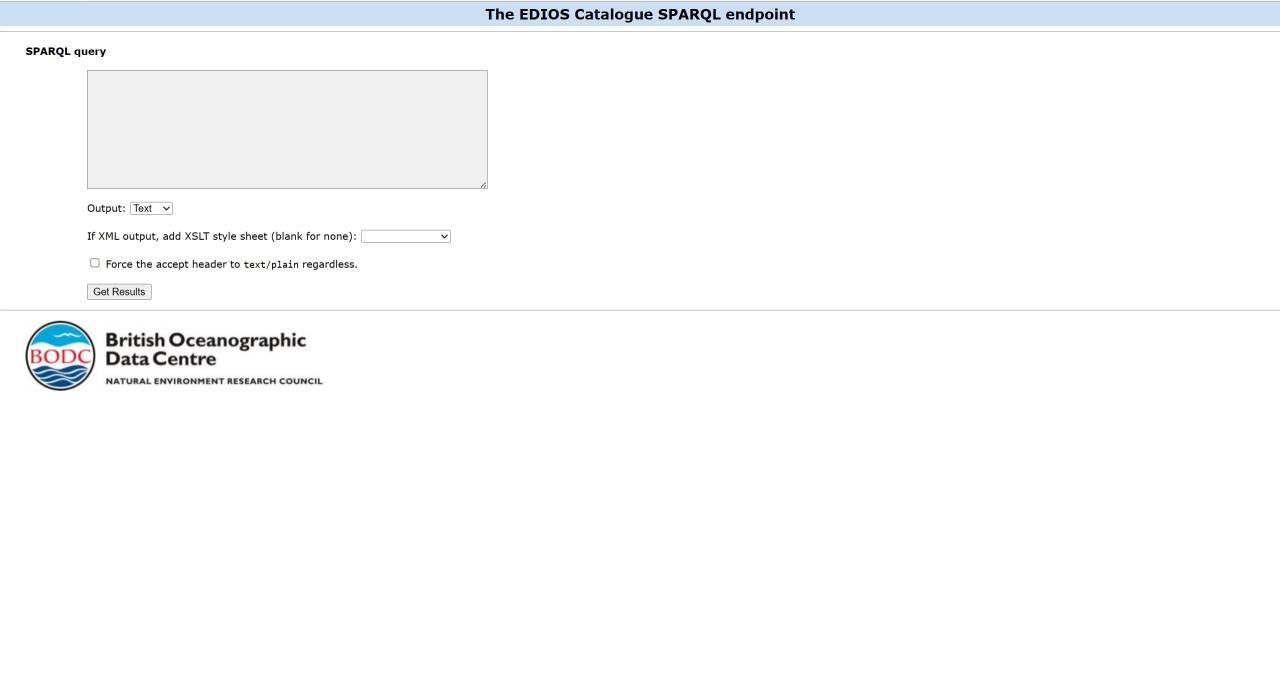This screenshot has width=1280, height=699.
Task: Click the textarea resize handle
Action: click(483, 185)
